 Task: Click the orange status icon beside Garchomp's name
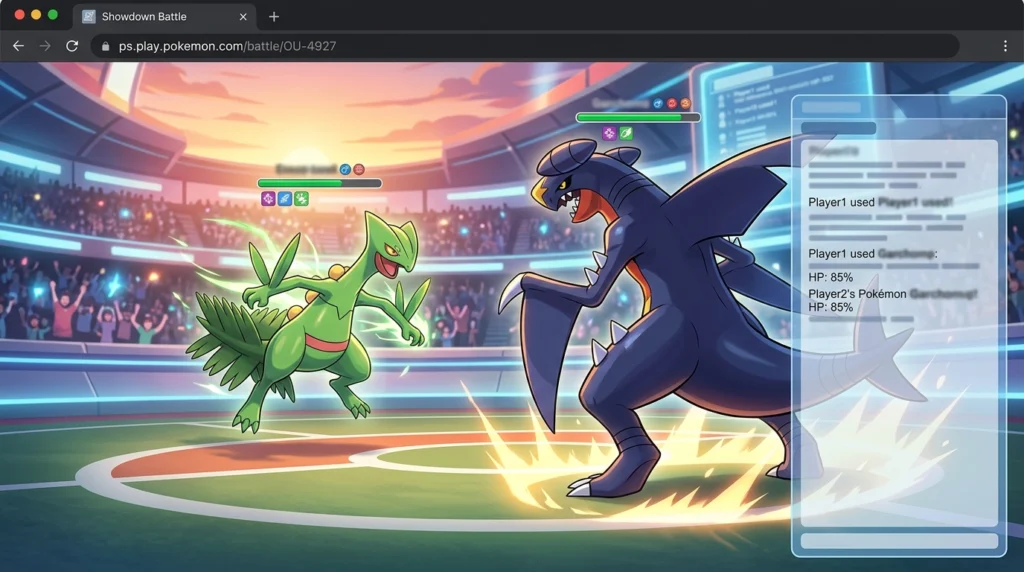click(x=685, y=103)
